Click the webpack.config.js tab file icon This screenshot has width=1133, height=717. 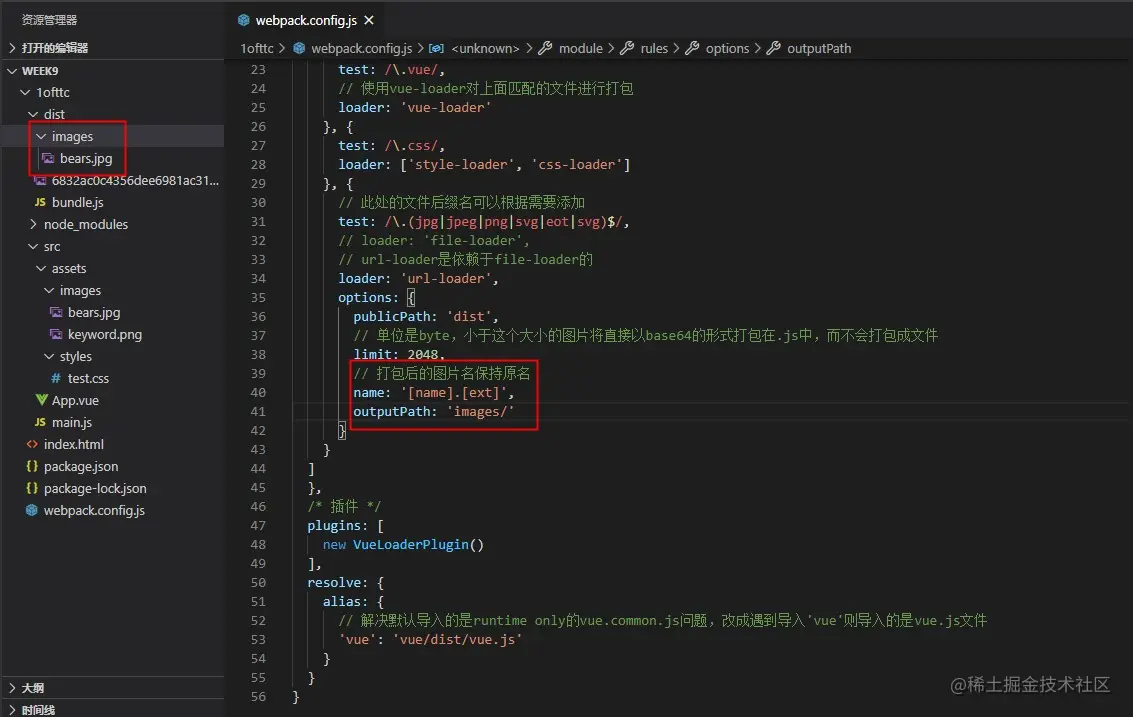pos(244,20)
